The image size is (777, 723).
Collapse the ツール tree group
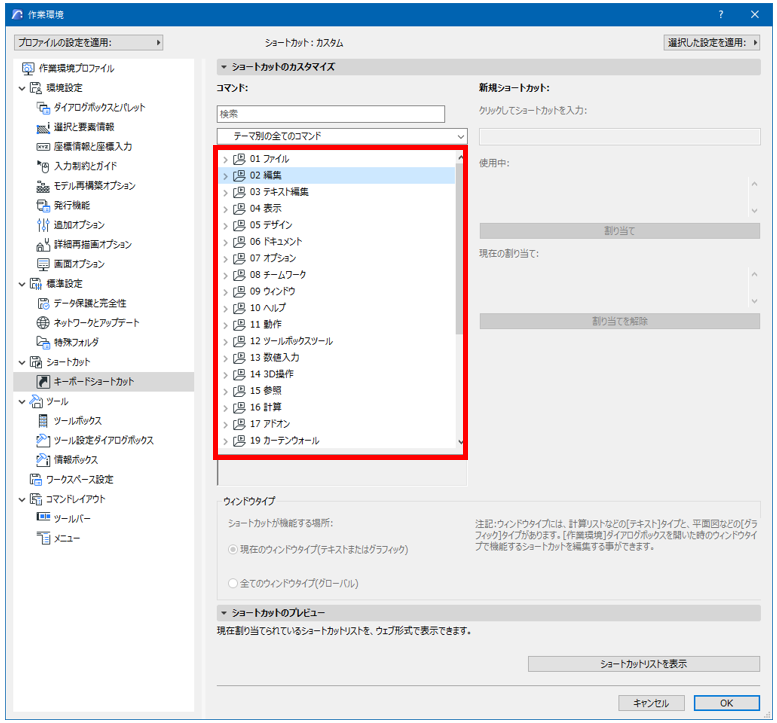pyautogui.click(x=22, y=402)
